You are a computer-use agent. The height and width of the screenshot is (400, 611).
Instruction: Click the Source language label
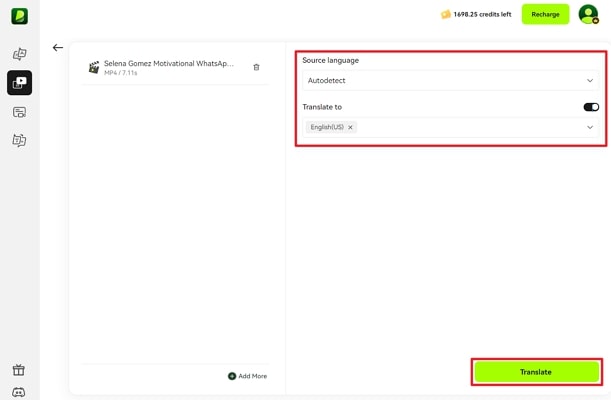click(330, 60)
